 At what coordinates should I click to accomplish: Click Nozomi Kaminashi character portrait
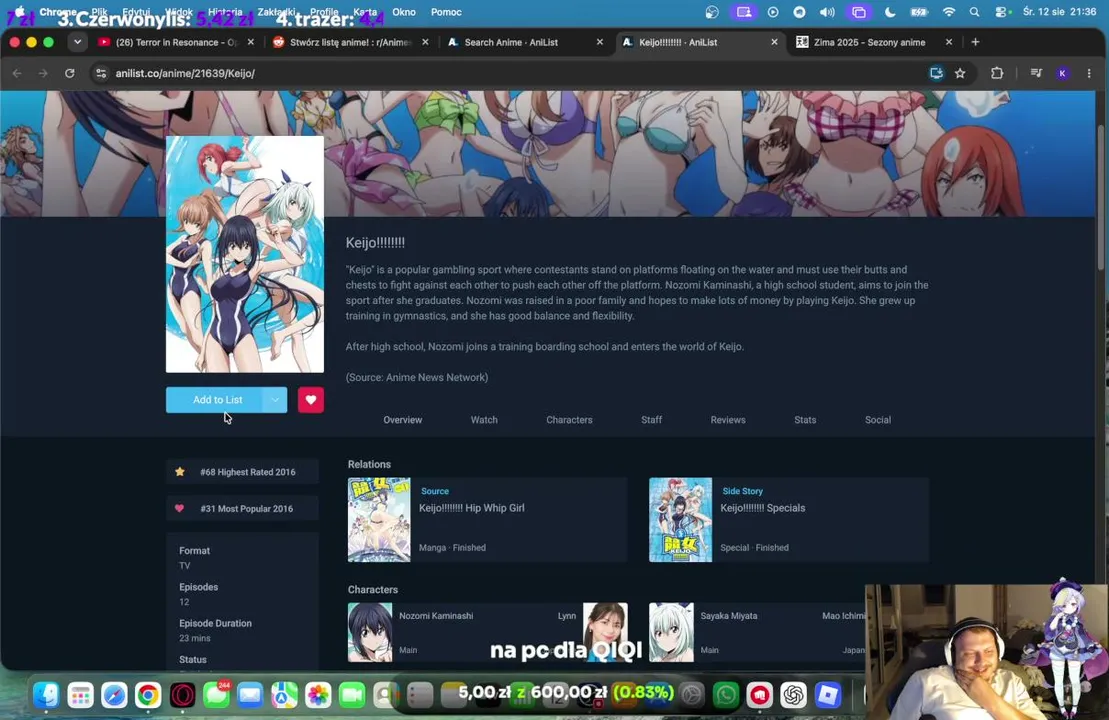click(x=370, y=632)
